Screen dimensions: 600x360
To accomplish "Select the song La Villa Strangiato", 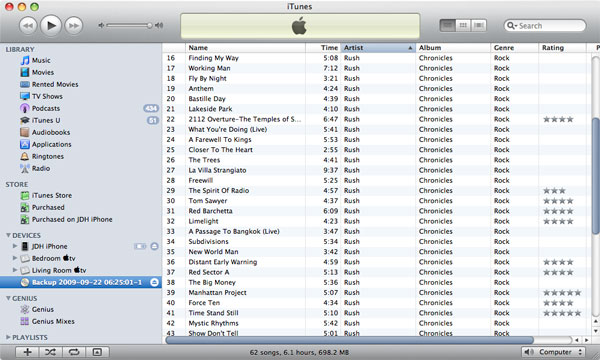I will pos(217,170).
